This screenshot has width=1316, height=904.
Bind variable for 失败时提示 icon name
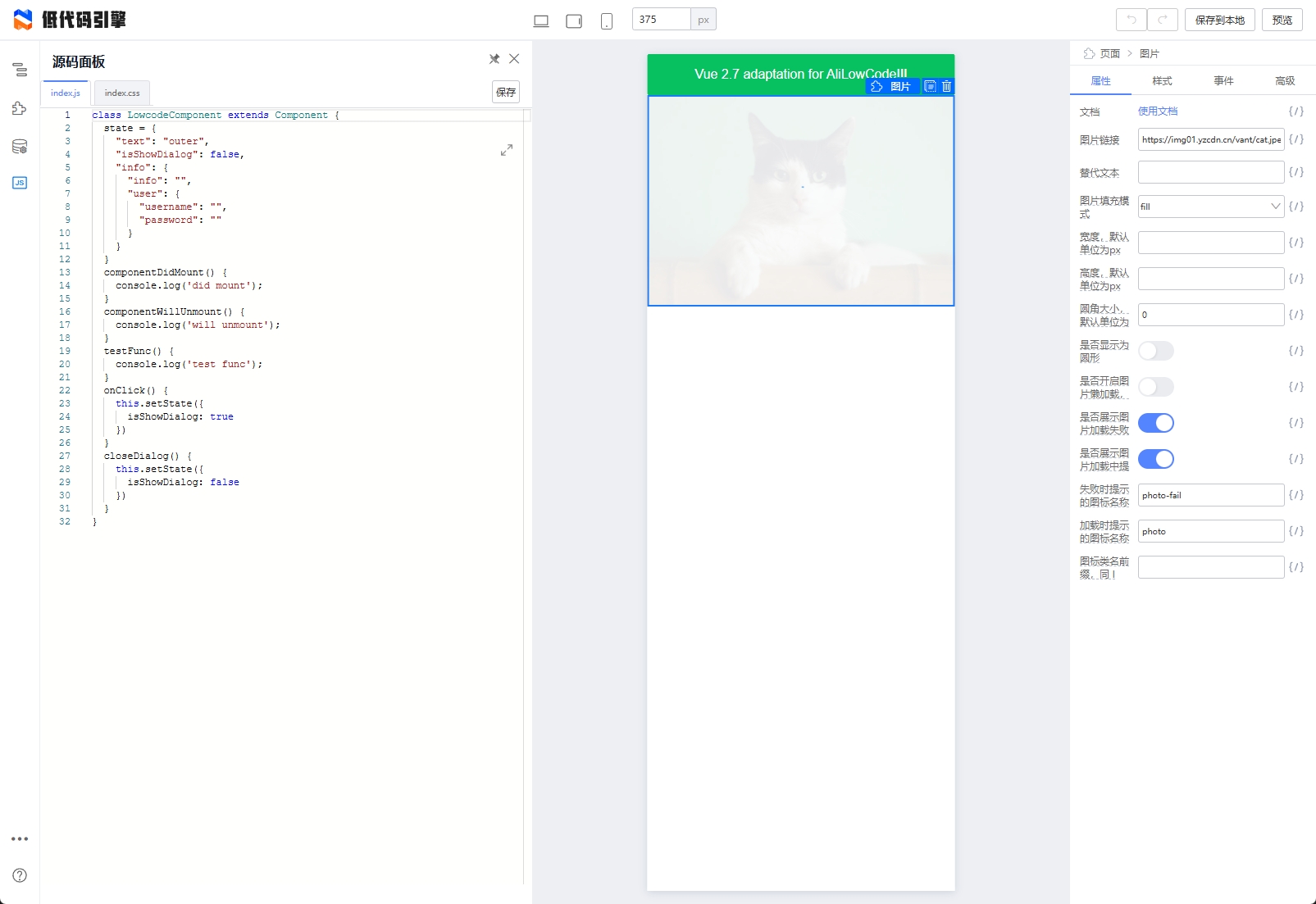click(x=1296, y=495)
